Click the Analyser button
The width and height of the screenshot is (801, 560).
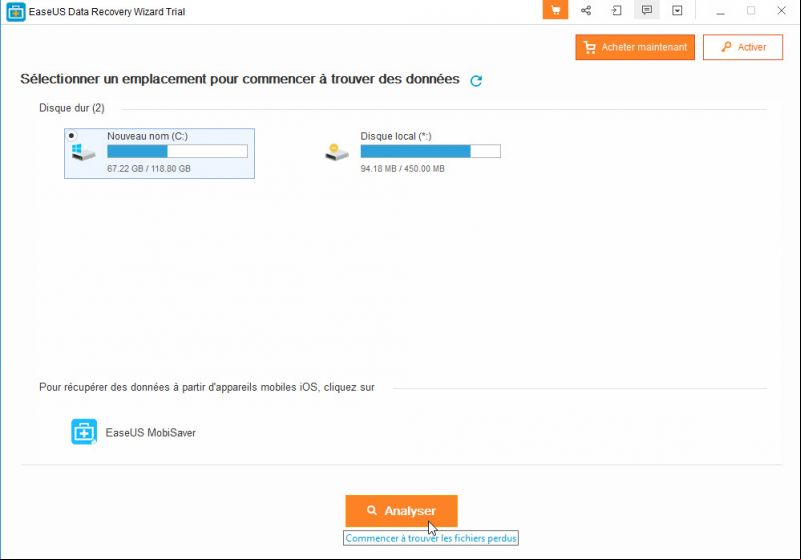click(402, 511)
